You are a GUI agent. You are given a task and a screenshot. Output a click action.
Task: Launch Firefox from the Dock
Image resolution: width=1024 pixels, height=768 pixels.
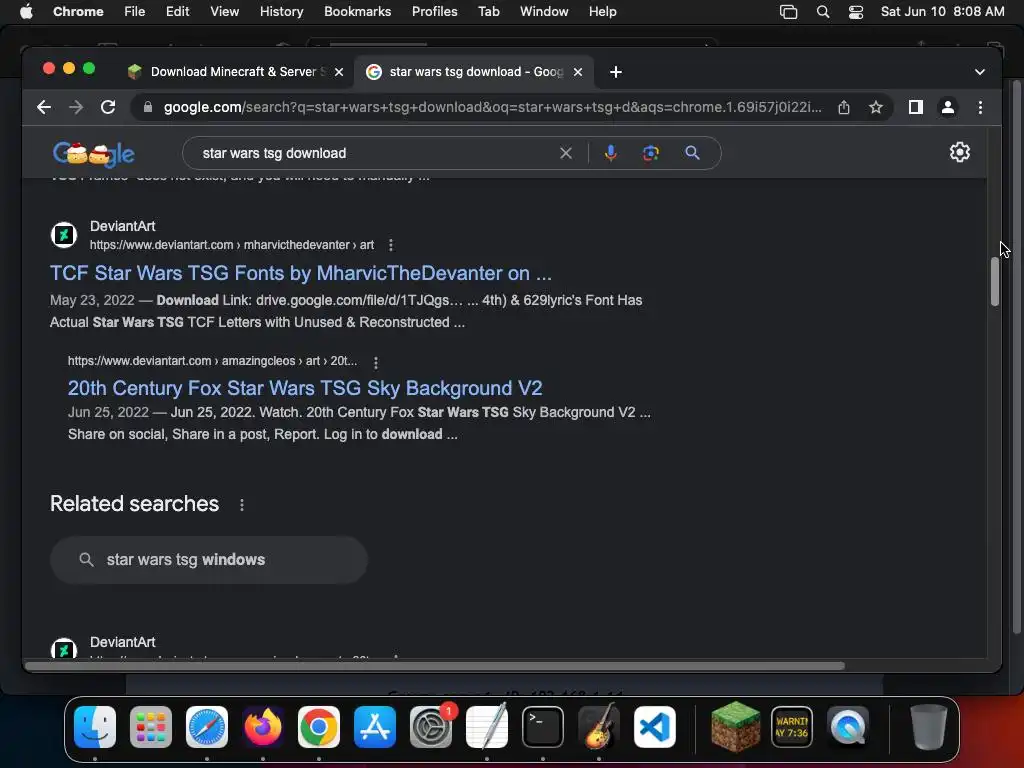click(263, 727)
